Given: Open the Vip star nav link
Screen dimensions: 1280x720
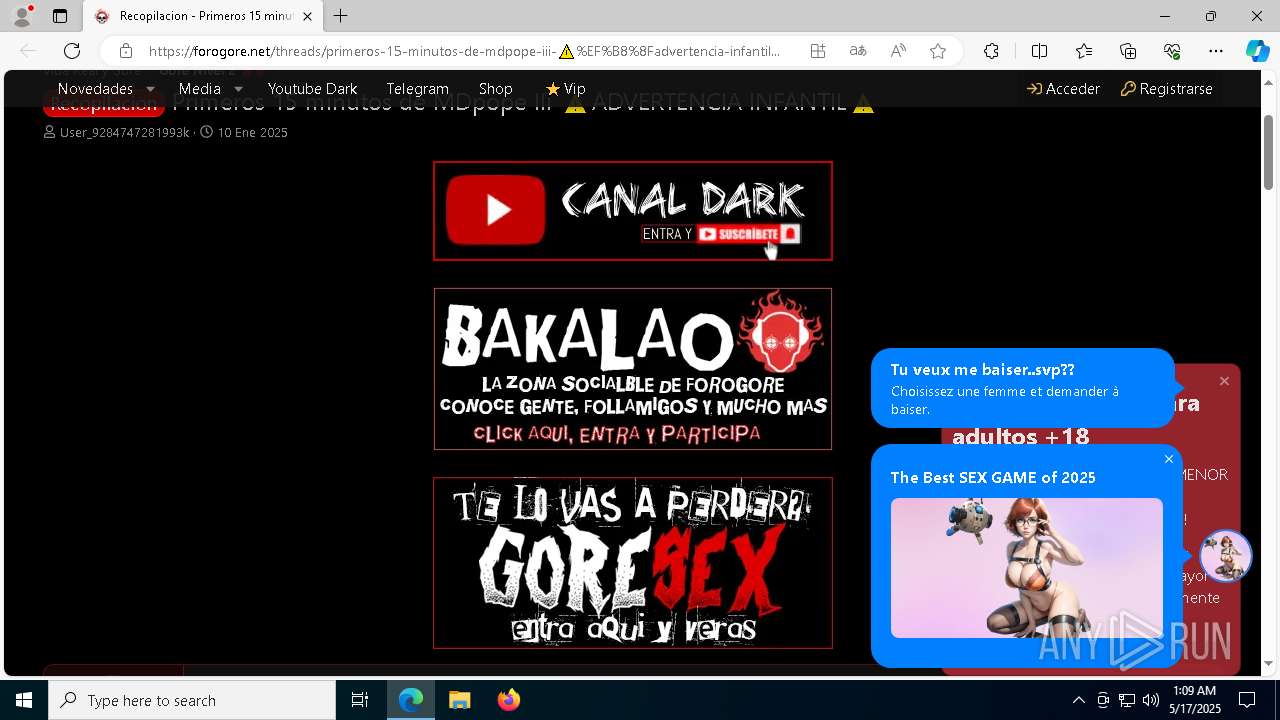Looking at the screenshot, I should click(x=565, y=89).
